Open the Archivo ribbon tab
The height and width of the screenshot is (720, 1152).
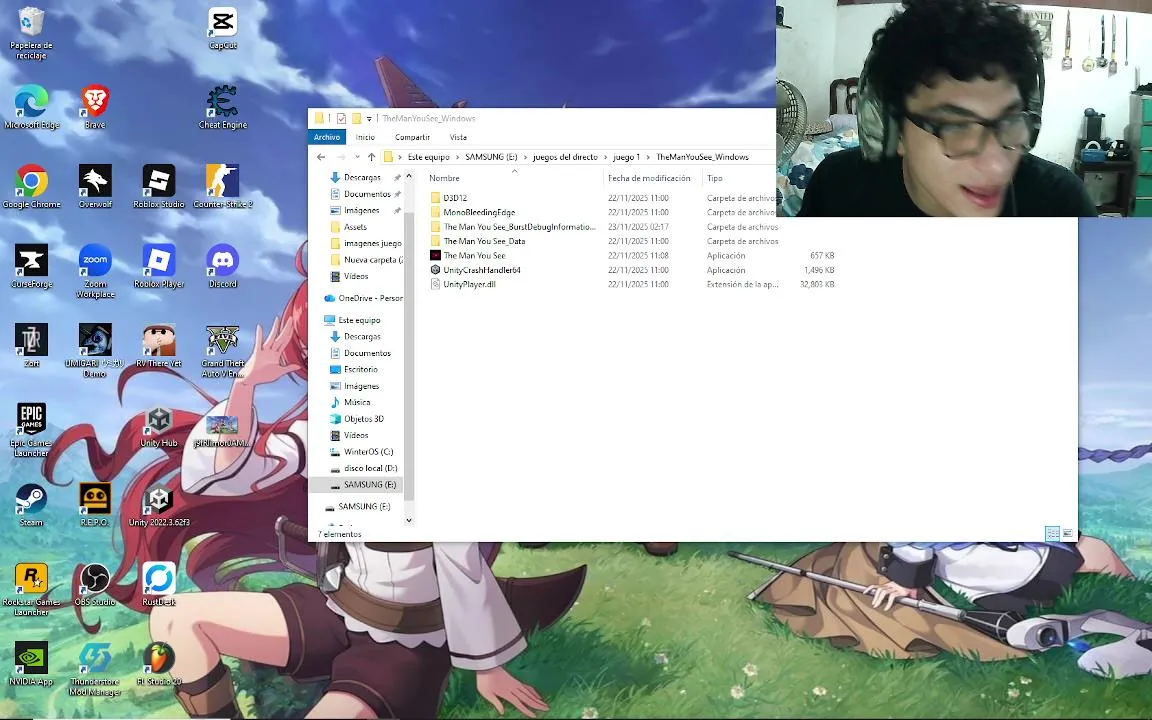[x=326, y=137]
